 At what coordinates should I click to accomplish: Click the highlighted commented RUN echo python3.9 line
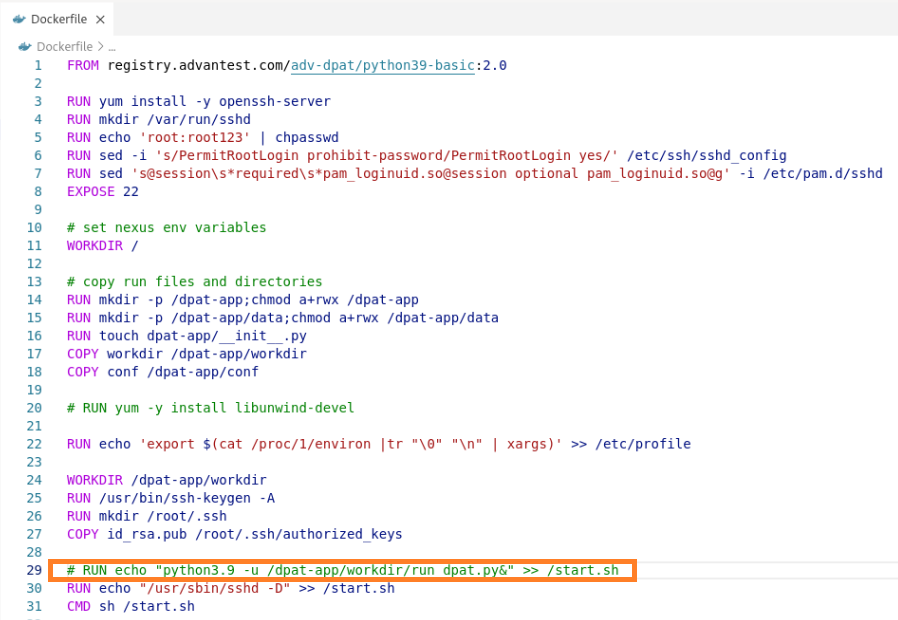(340, 570)
